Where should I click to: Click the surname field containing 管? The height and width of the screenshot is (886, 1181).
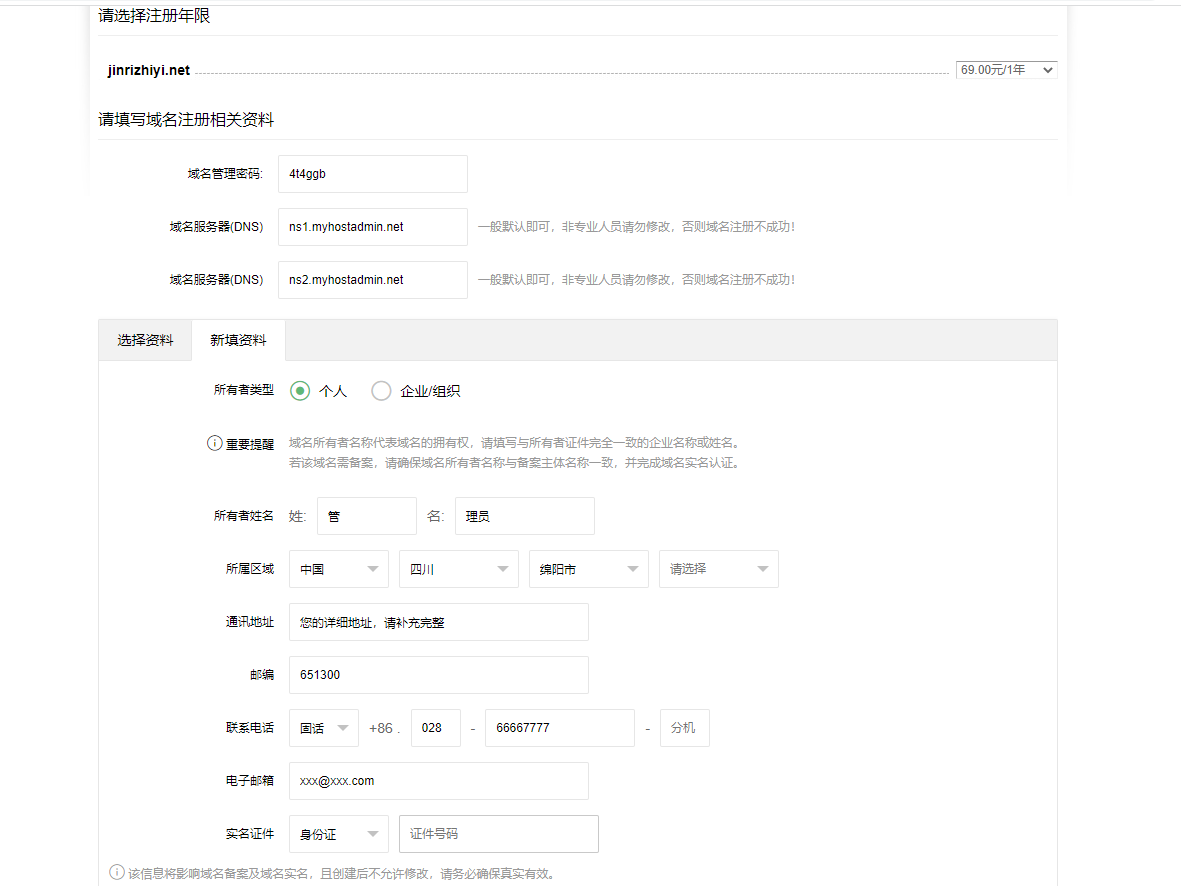click(366, 515)
